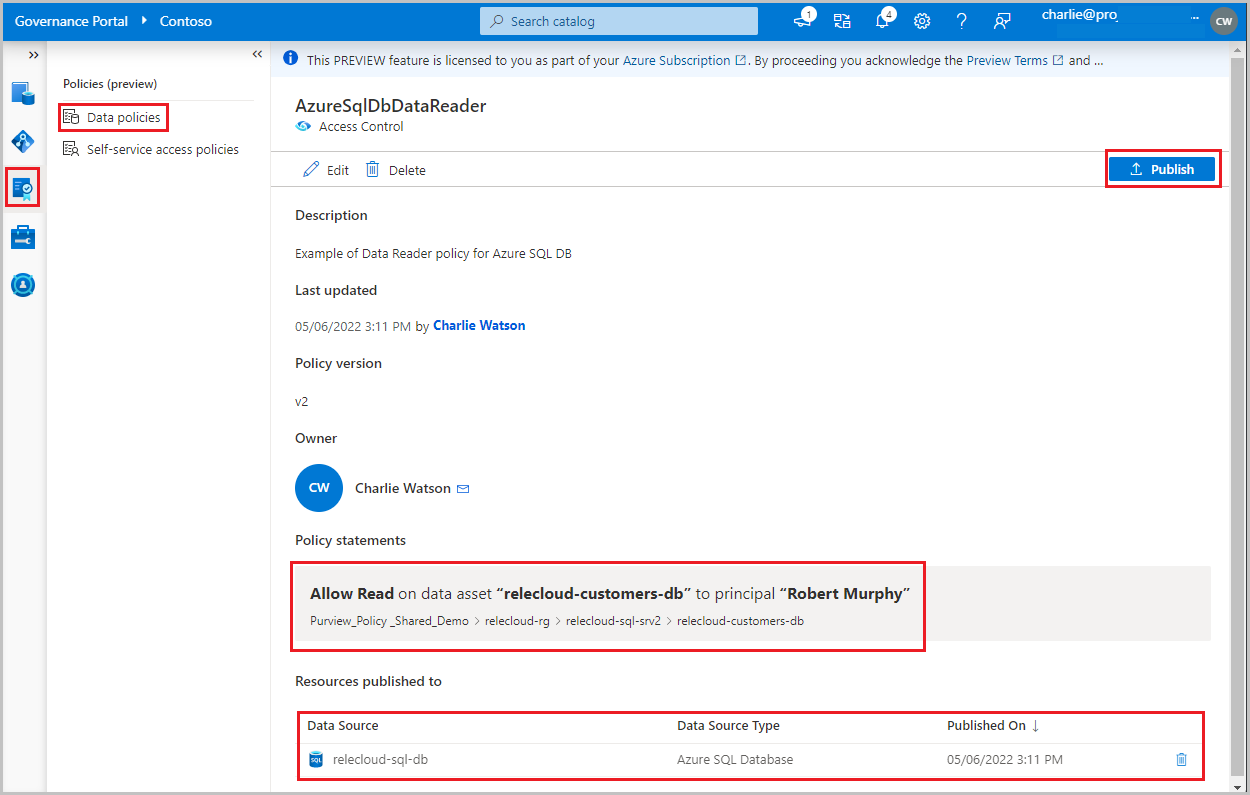This screenshot has width=1250, height=795.
Task: Publish the AzureSqlDbDataReader policy
Action: point(1162,168)
